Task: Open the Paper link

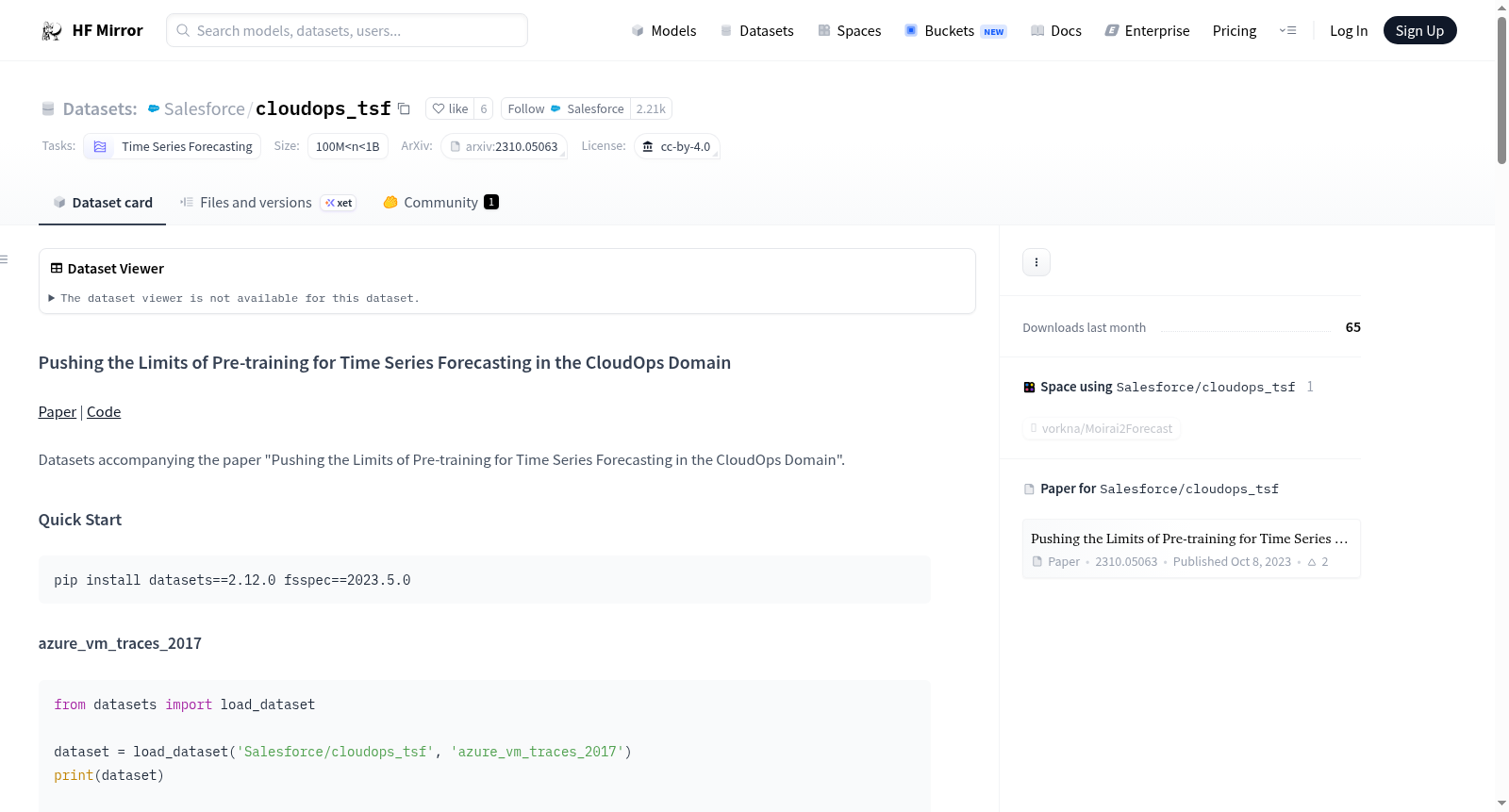Action: pyautogui.click(x=58, y=412)
